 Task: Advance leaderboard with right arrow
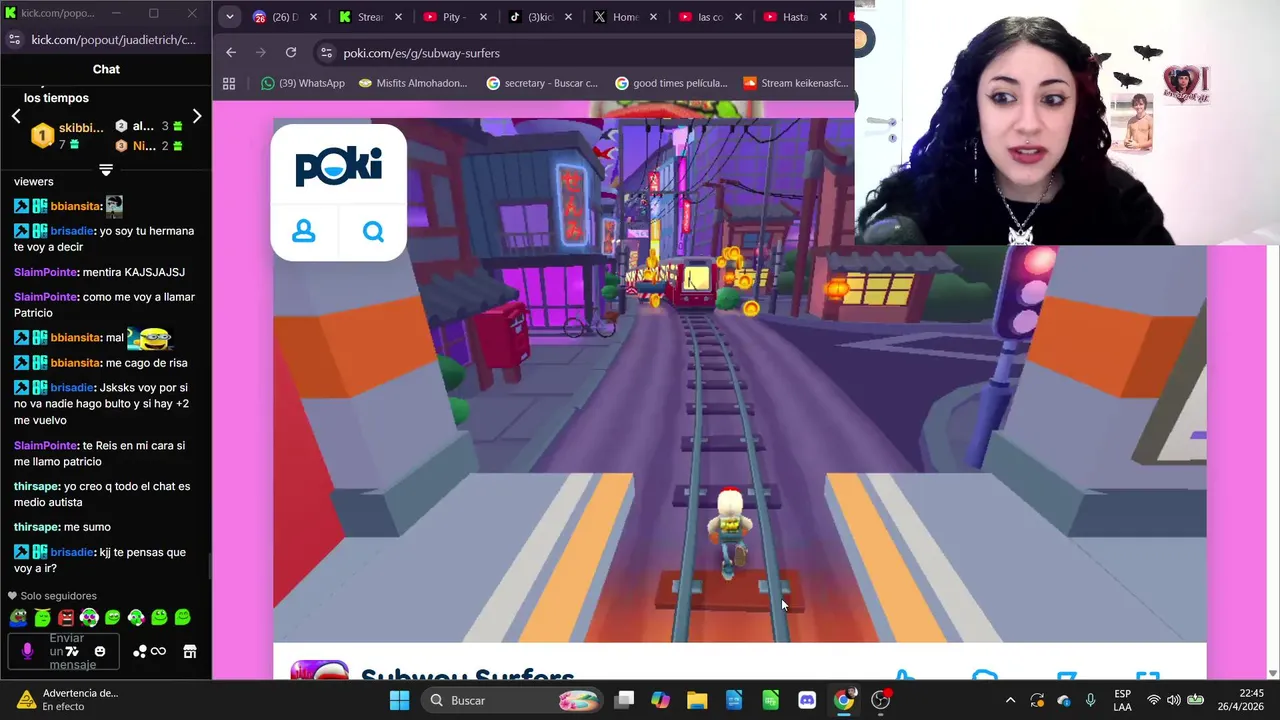pos(197,116)
